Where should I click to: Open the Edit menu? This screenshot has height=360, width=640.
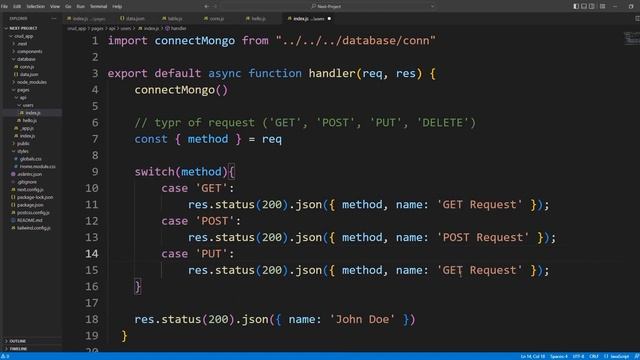pyautogui.click(x=17, y=7)
